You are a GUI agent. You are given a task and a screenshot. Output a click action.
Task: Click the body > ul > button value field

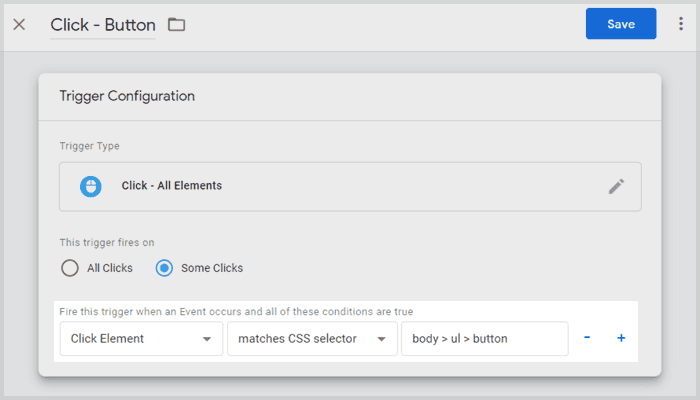[485, 338]
